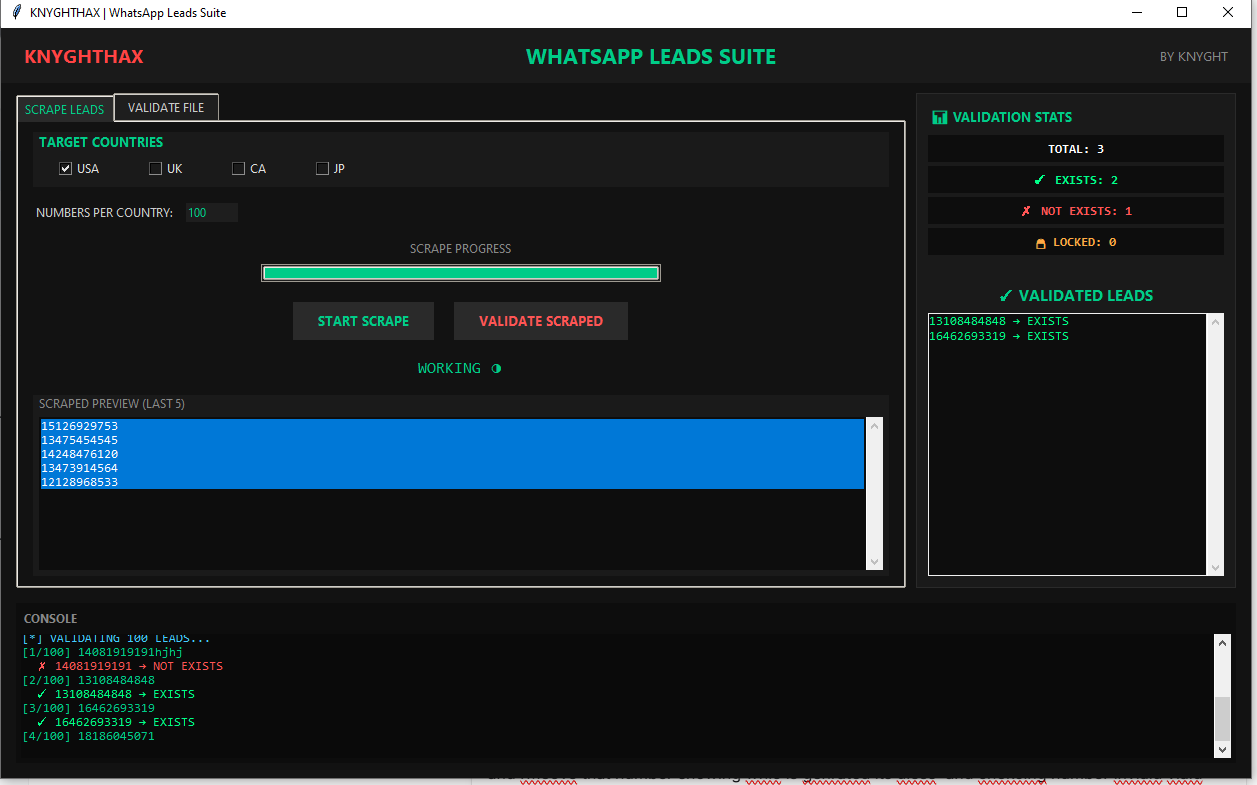Click the X icon beside NOT EXISTS stat
The height and width of the screenshot is (785, 1257).
[1026, 211]
